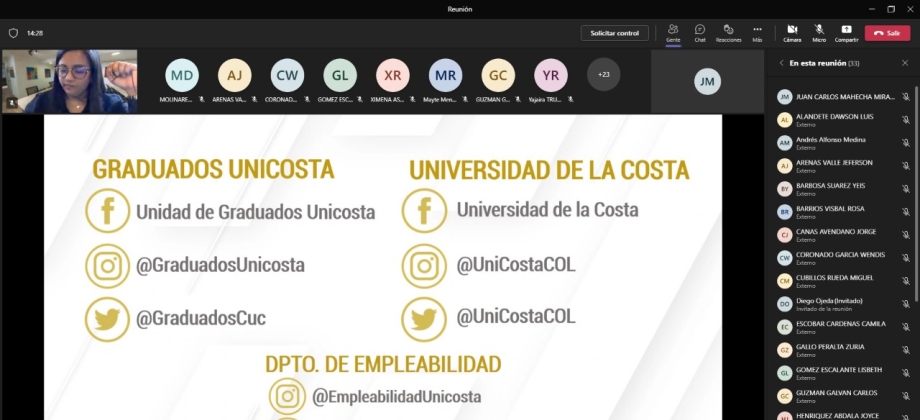Open the Más options menu
The width and height of the screenshot is (920, 420).
(757, 33)
